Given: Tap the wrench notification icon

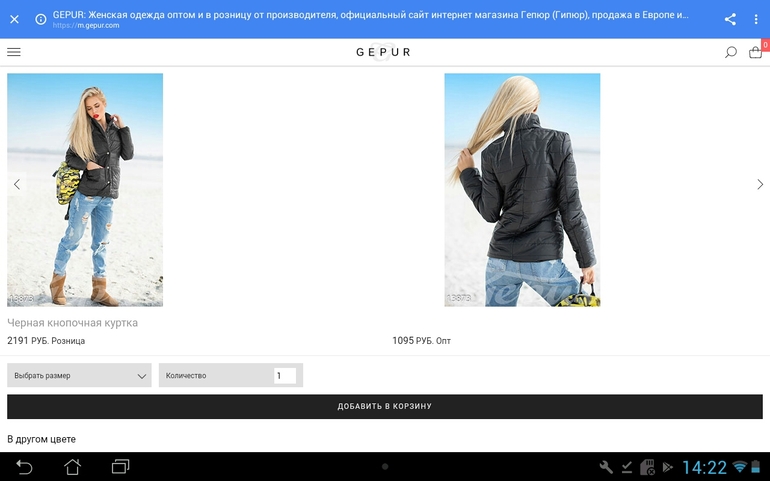Looking at the screenshot, I should (606, 467).
